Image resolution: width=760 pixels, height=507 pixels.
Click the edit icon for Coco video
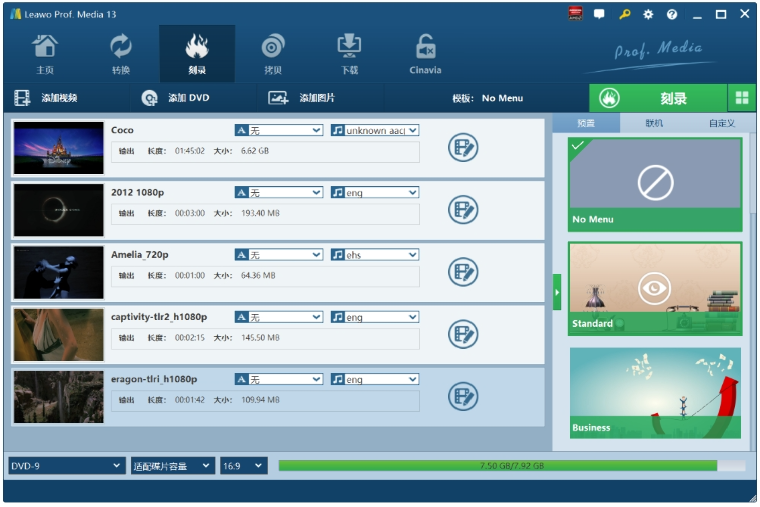pyautogui.click(x=463, y=148)
